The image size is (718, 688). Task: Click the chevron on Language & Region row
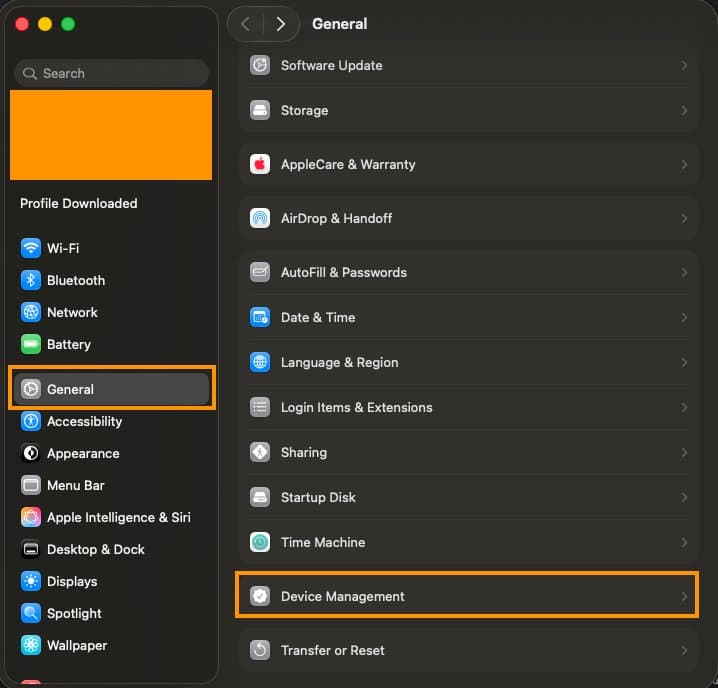click(684, 362)
